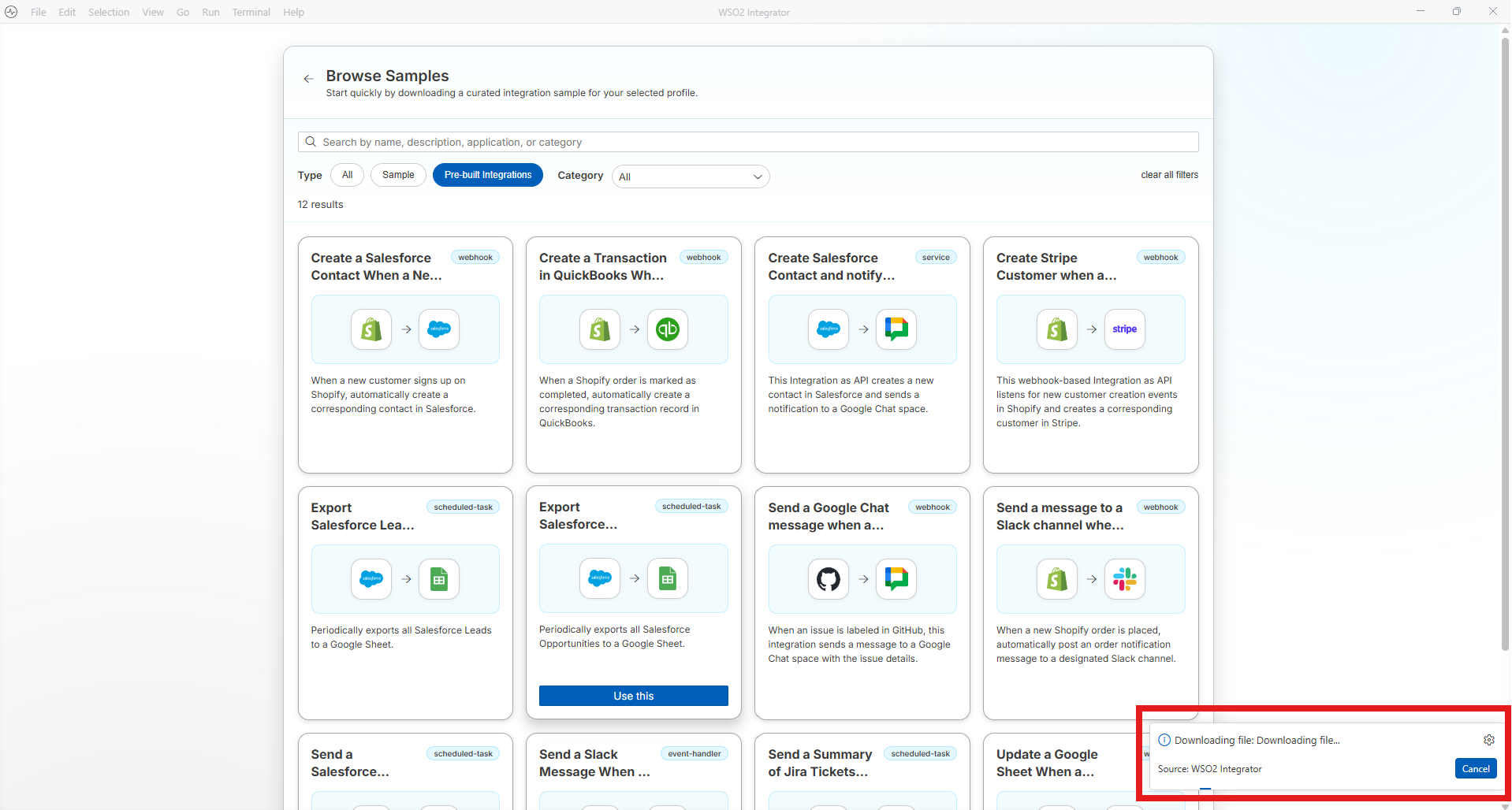Toggle the Pre-built Integrations filter
This screenshot has height=810, width=1512.
[488, 175]
